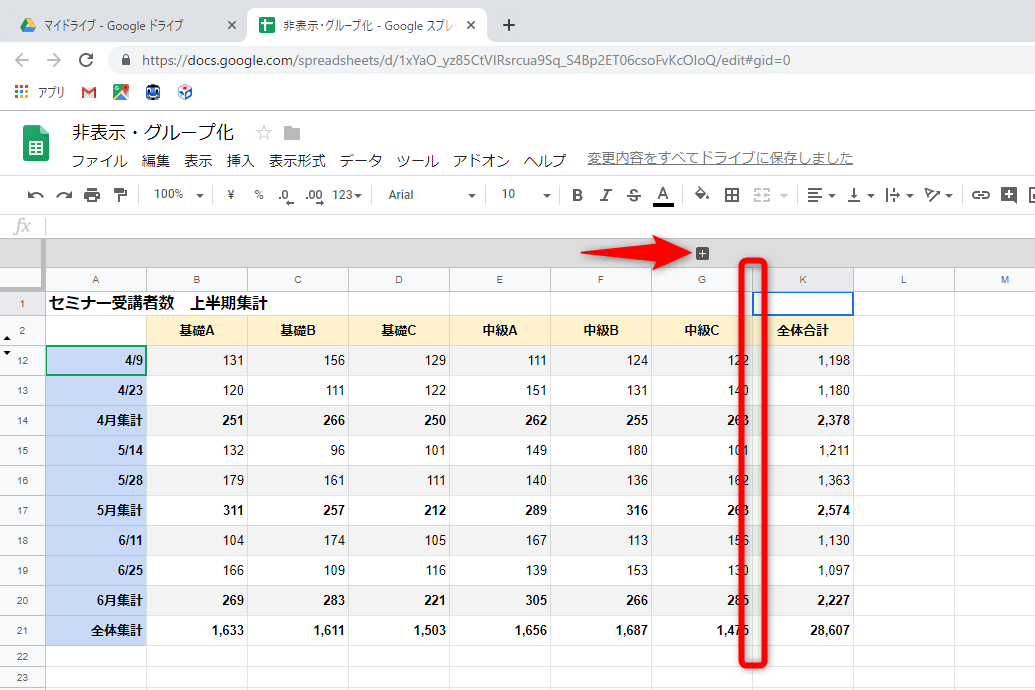Insert a link using the link icon
1035x690 pixels.
(981, 195)
